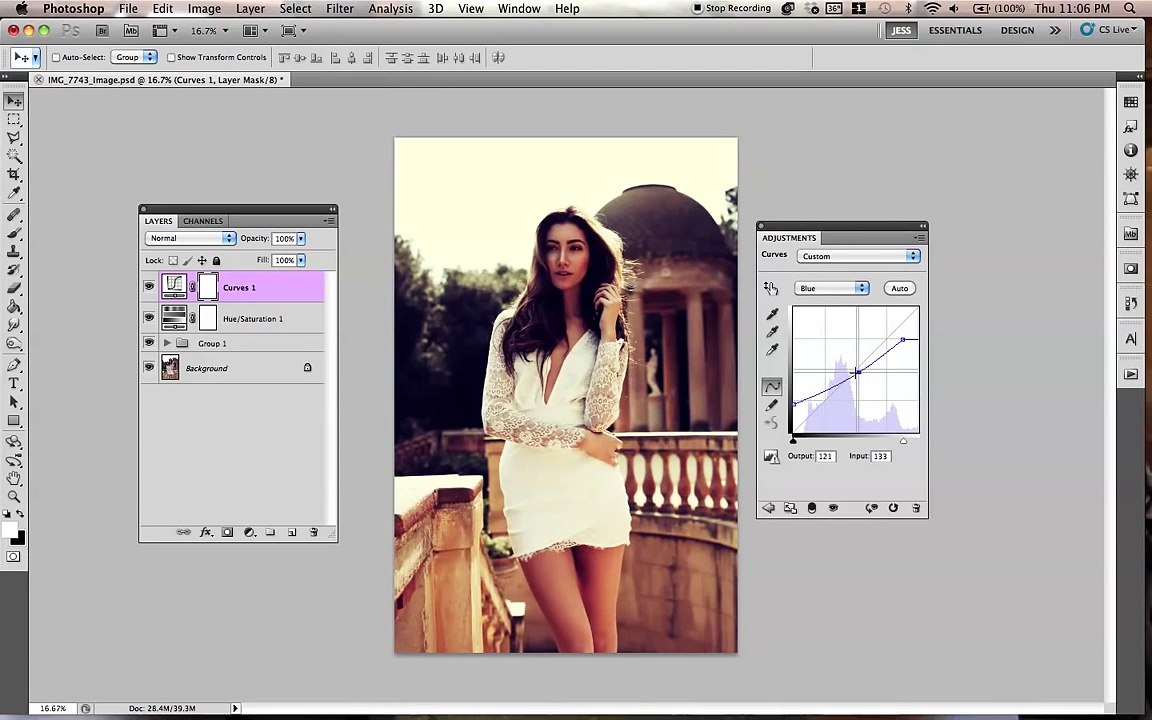This screenshot has height=720, width=1152.
Task: Select the Move tool in toolbox
Action: click(14, 101)
